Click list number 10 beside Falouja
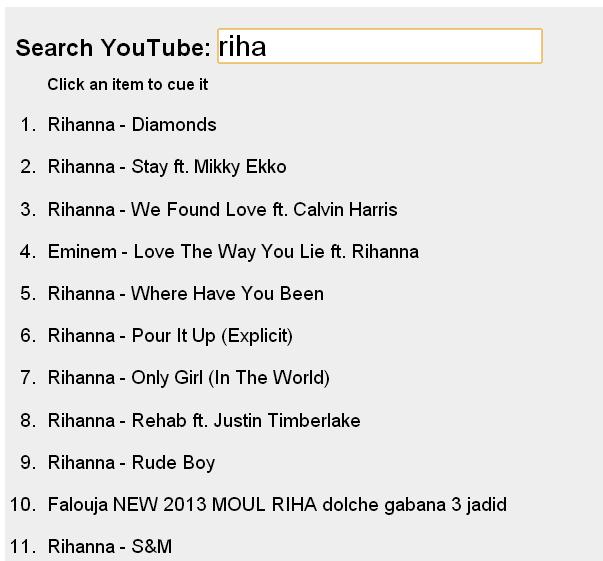The height and width of the screenshot is (561, 603). [23, 505]
